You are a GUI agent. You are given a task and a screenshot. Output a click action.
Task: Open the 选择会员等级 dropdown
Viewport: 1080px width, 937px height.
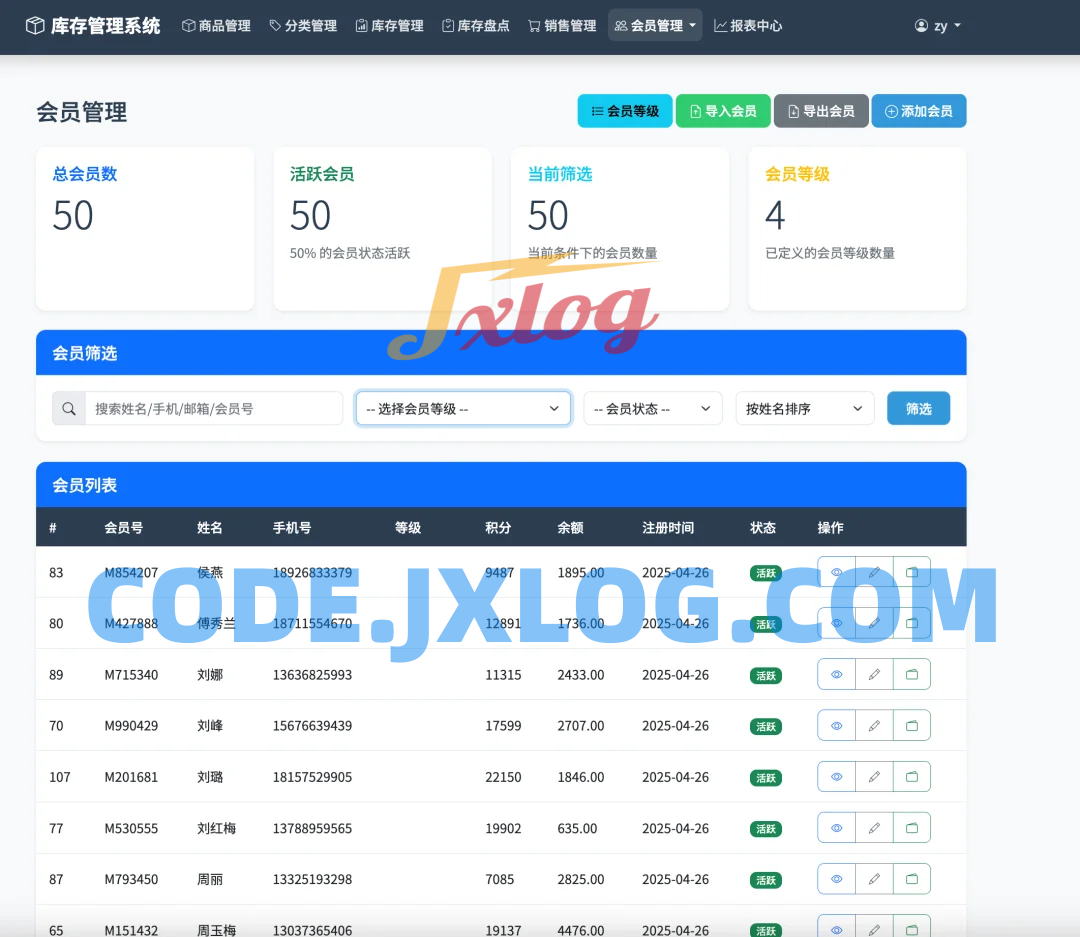[463, 409]
